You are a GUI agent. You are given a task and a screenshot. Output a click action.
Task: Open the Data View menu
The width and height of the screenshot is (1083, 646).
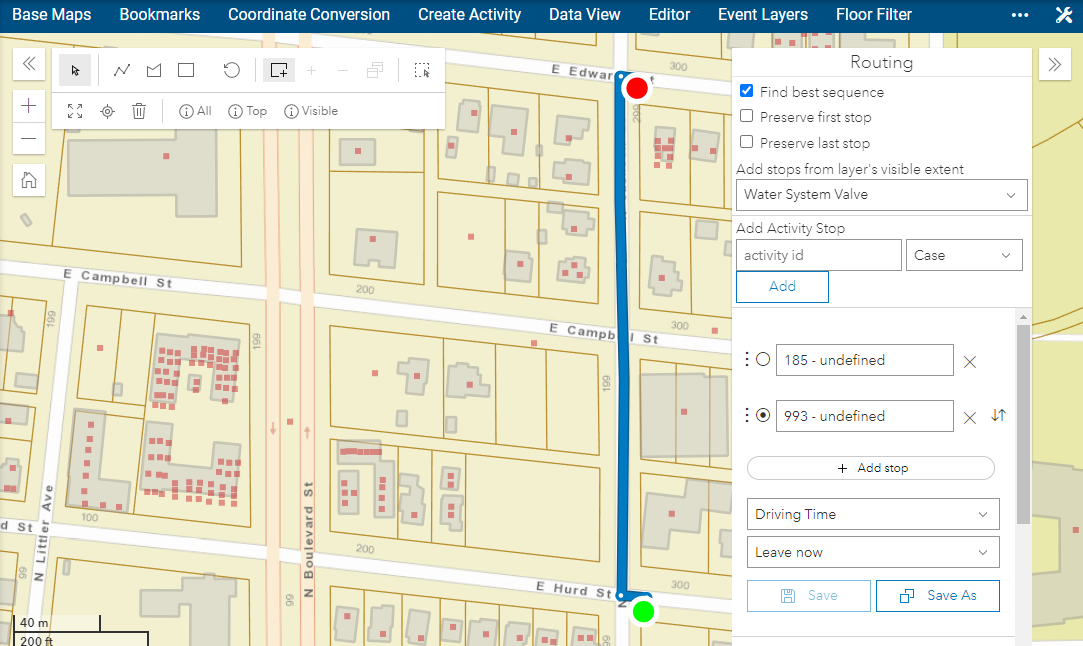click(x=584, y=14)
